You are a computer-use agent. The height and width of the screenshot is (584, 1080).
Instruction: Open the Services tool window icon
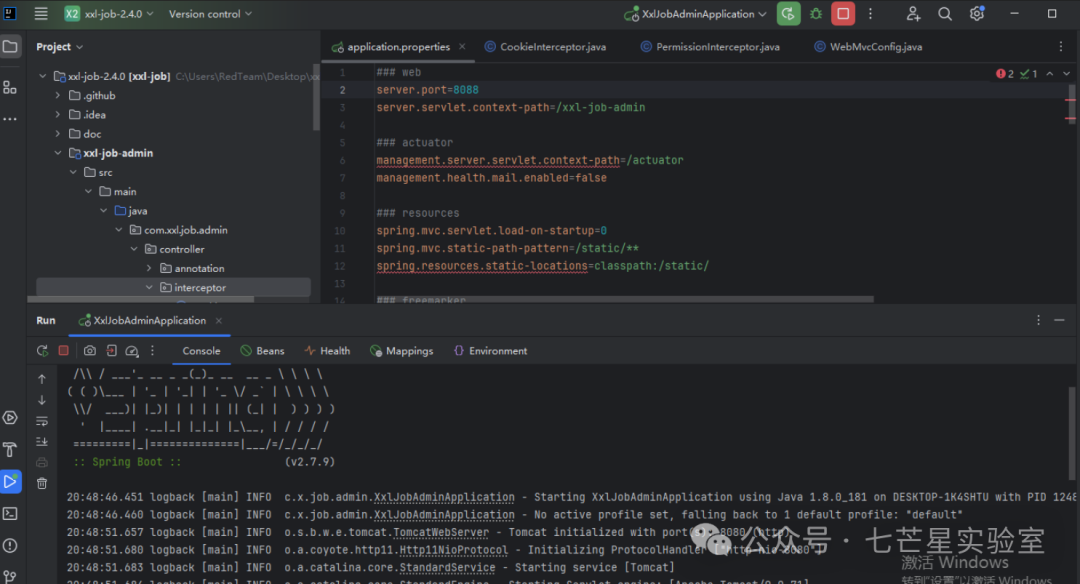pyautogui.click(x=10, y=417)
